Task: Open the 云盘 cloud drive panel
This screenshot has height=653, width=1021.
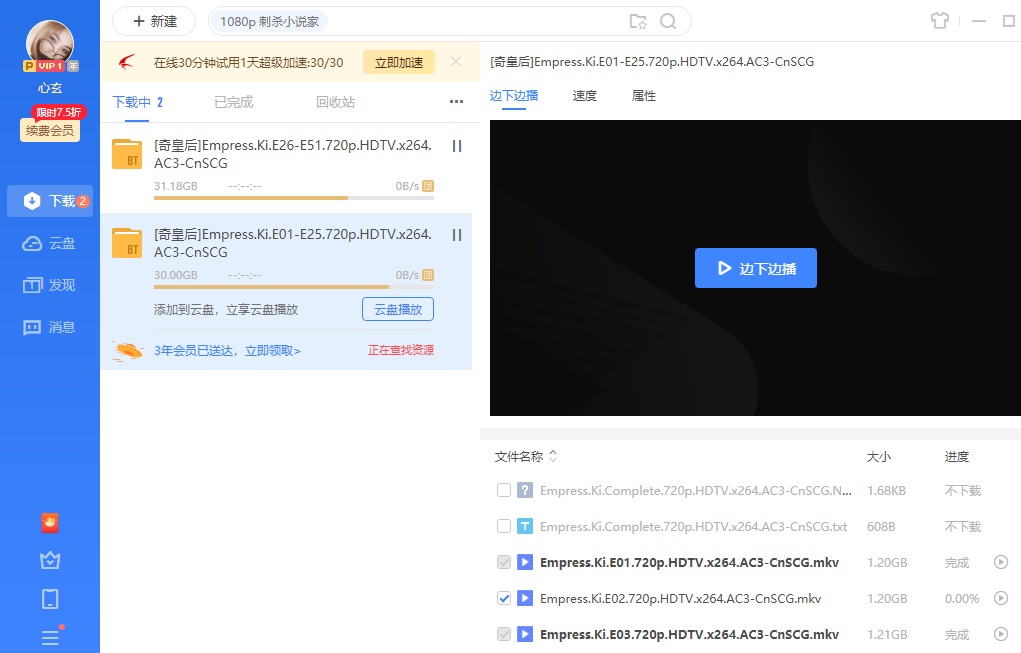Action: point(50,242)
